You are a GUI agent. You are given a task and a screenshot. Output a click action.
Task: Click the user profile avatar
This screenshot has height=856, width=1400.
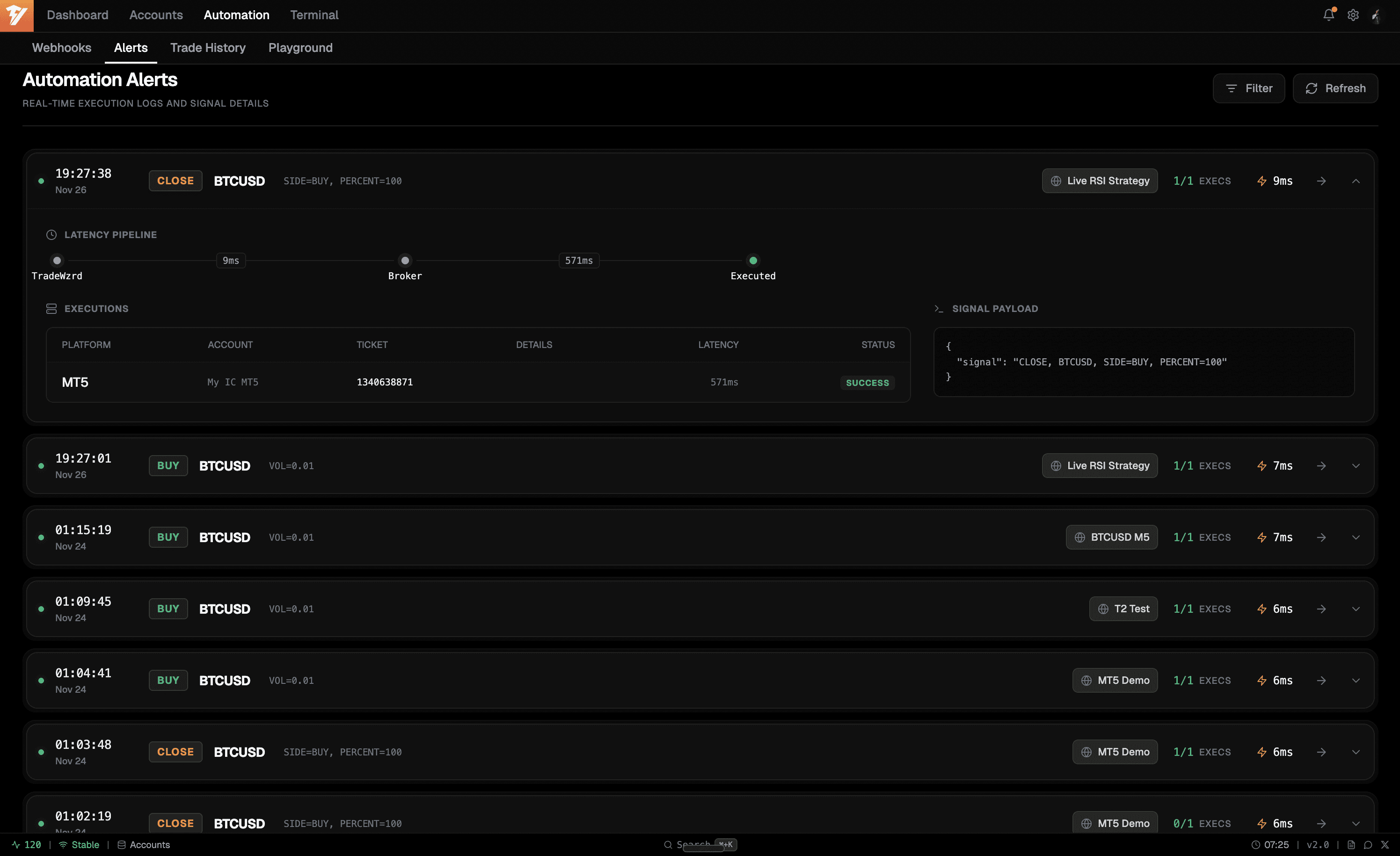pos(1376,15)
